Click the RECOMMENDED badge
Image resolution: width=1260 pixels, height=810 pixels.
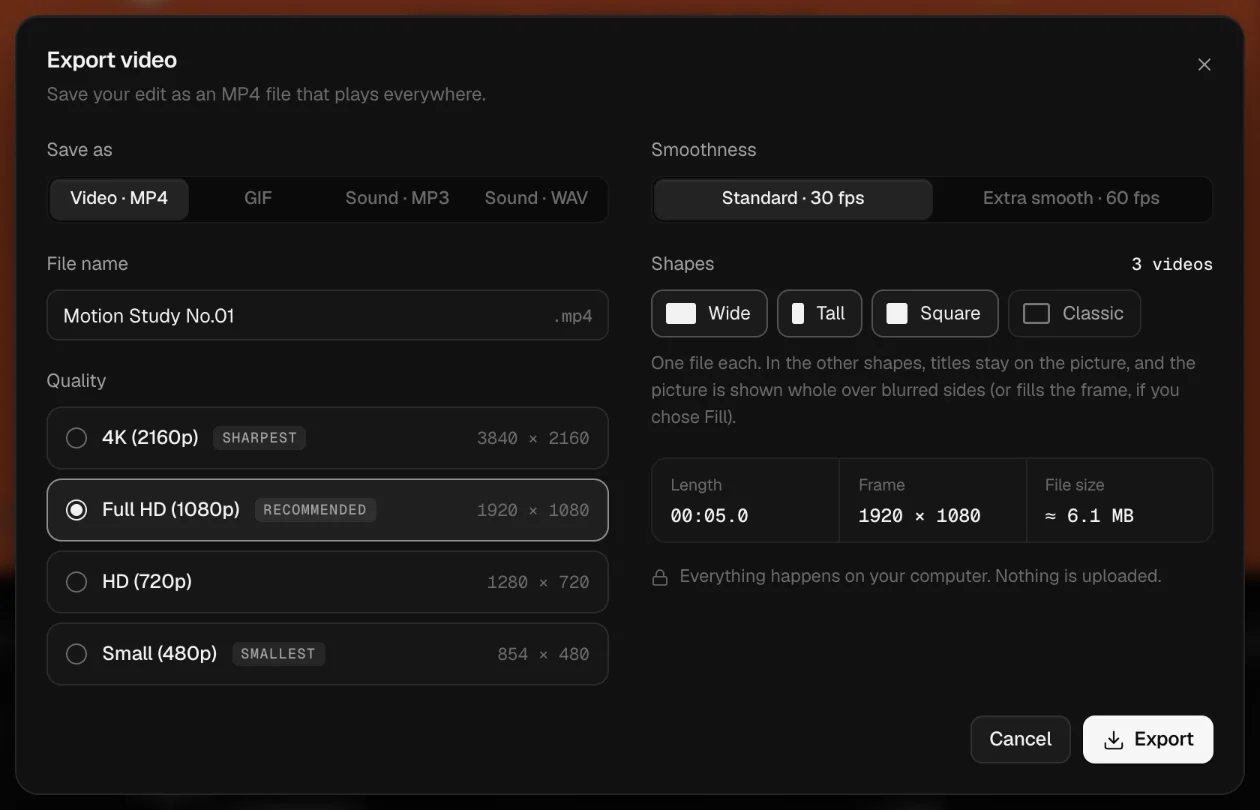coord(315,510)
